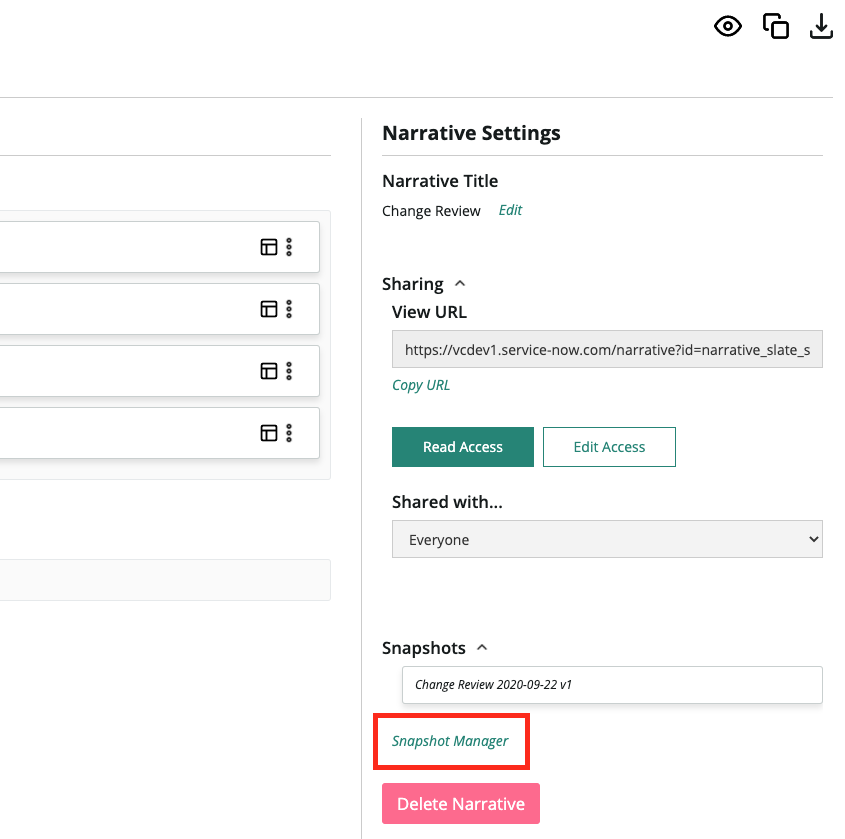
Task: Open the Shared with Everyone dropdown
Action: point(607,539)
